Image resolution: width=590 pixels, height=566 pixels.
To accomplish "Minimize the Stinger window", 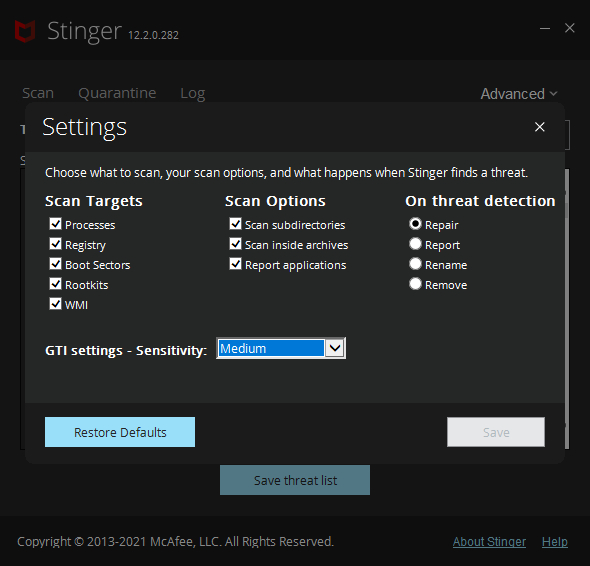I will pos(545,28).
